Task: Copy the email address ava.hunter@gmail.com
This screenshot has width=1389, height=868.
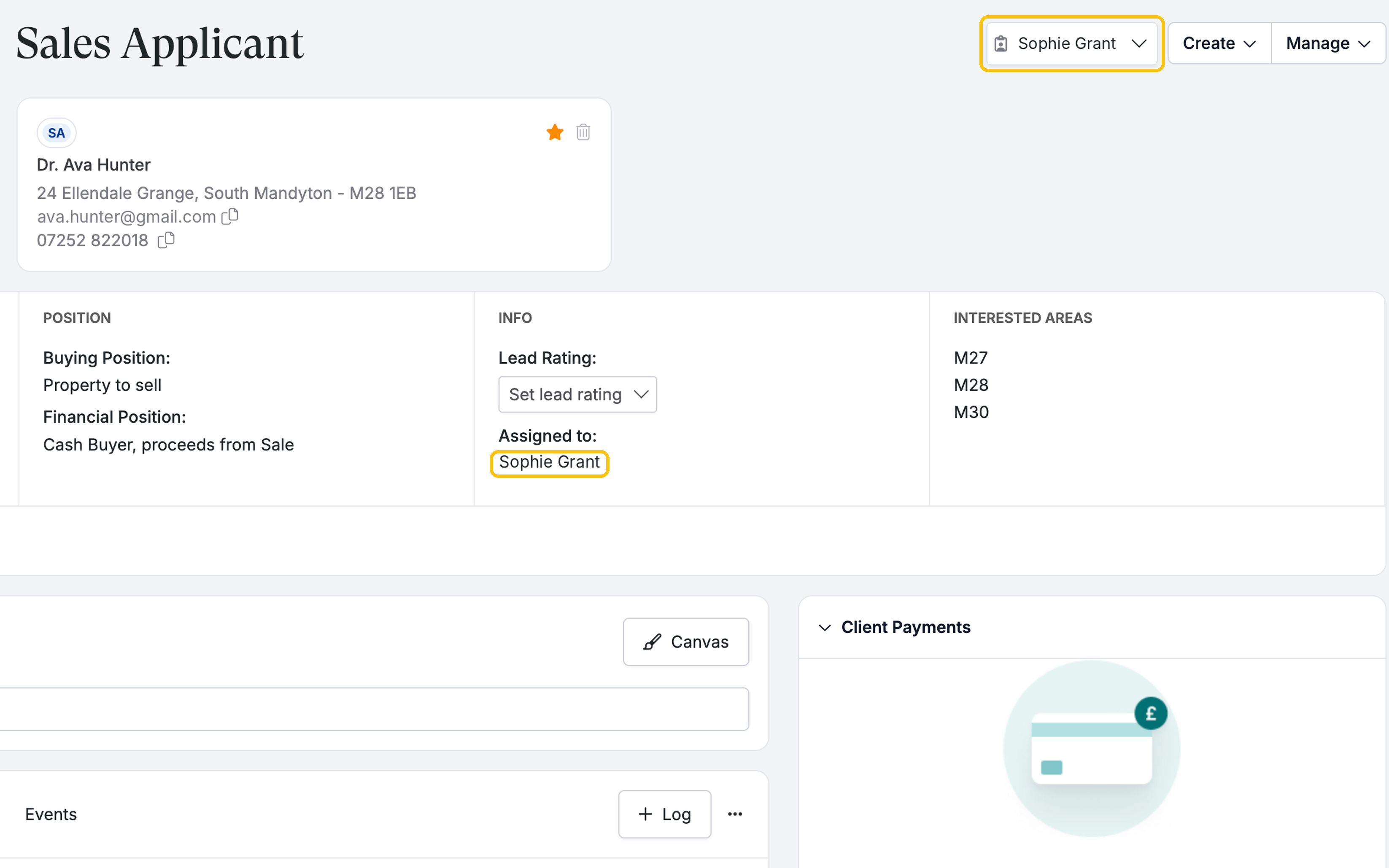Action: point(230,216)
